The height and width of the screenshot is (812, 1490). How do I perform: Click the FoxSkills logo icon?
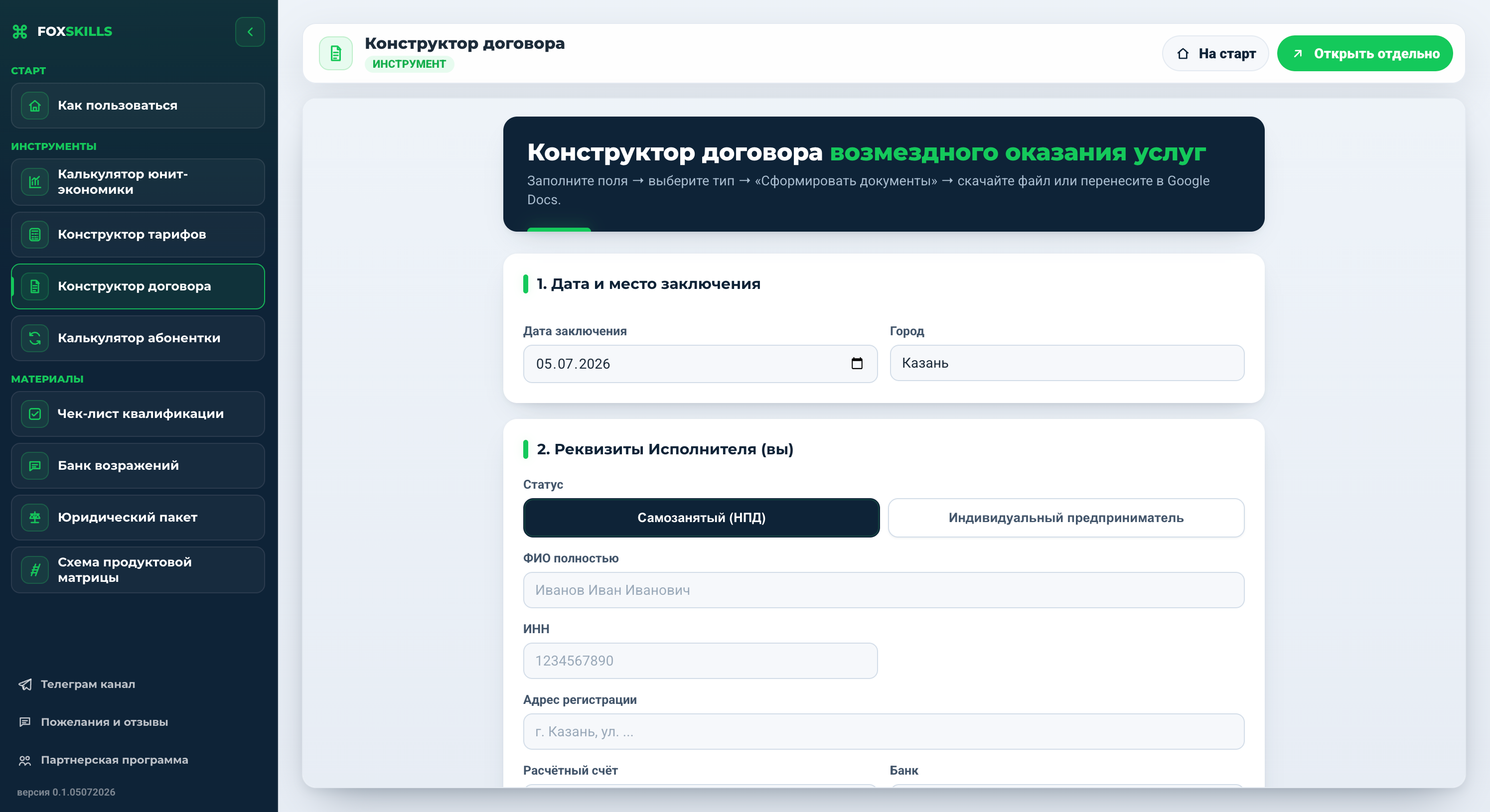click(x=20, y=32)
